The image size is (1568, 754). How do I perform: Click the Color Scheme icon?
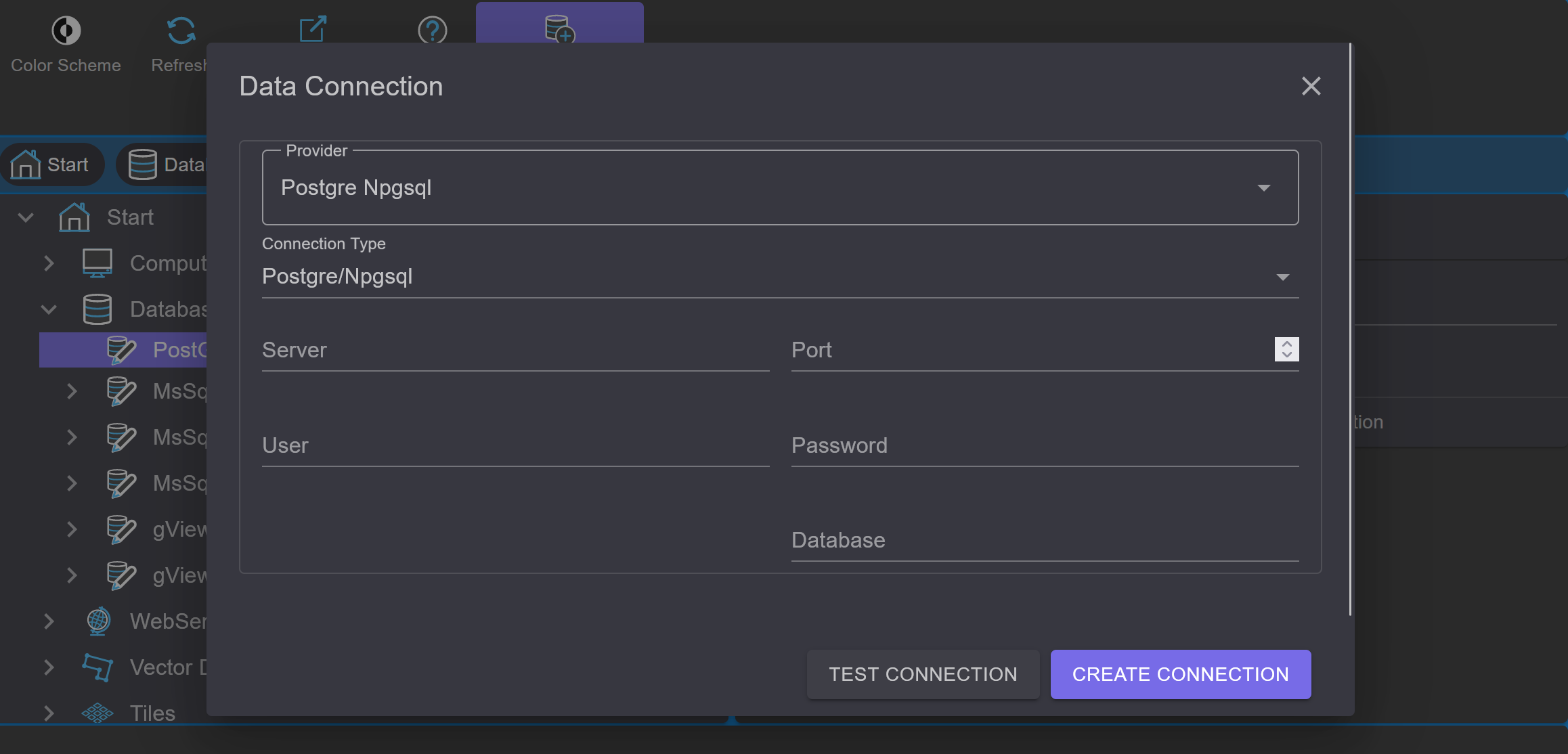(66, 30)
